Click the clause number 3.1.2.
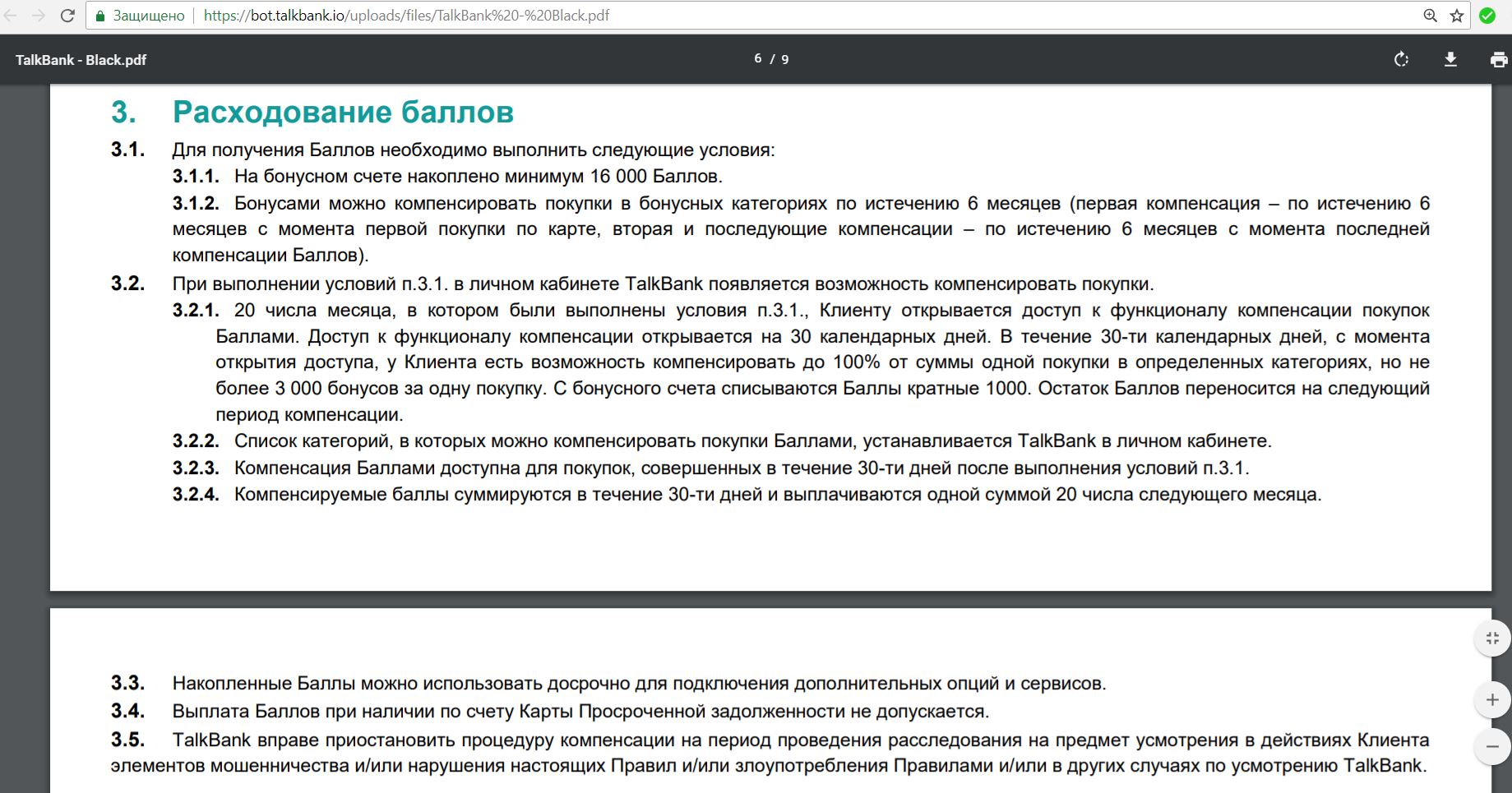 point(196,203)
